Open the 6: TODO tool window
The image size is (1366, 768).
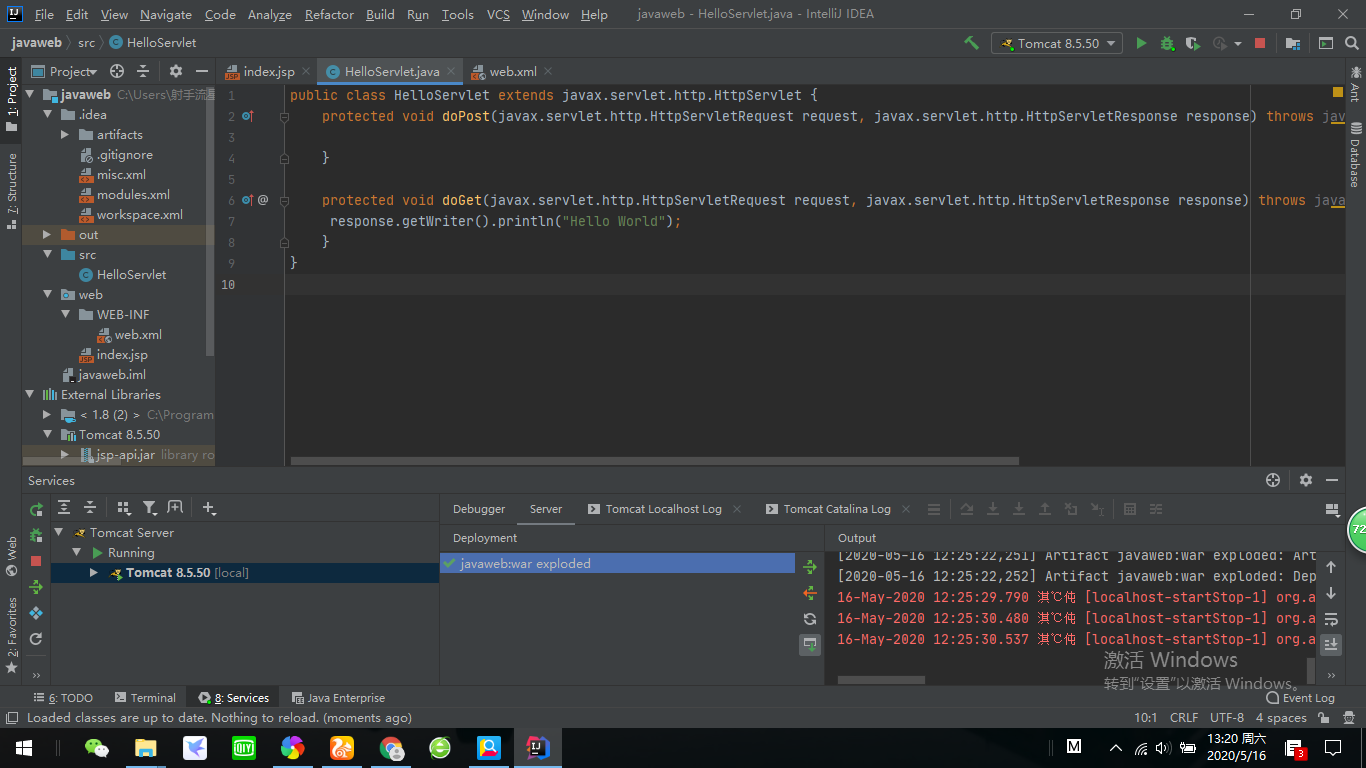pyautogui.click(x=63, y=698)
